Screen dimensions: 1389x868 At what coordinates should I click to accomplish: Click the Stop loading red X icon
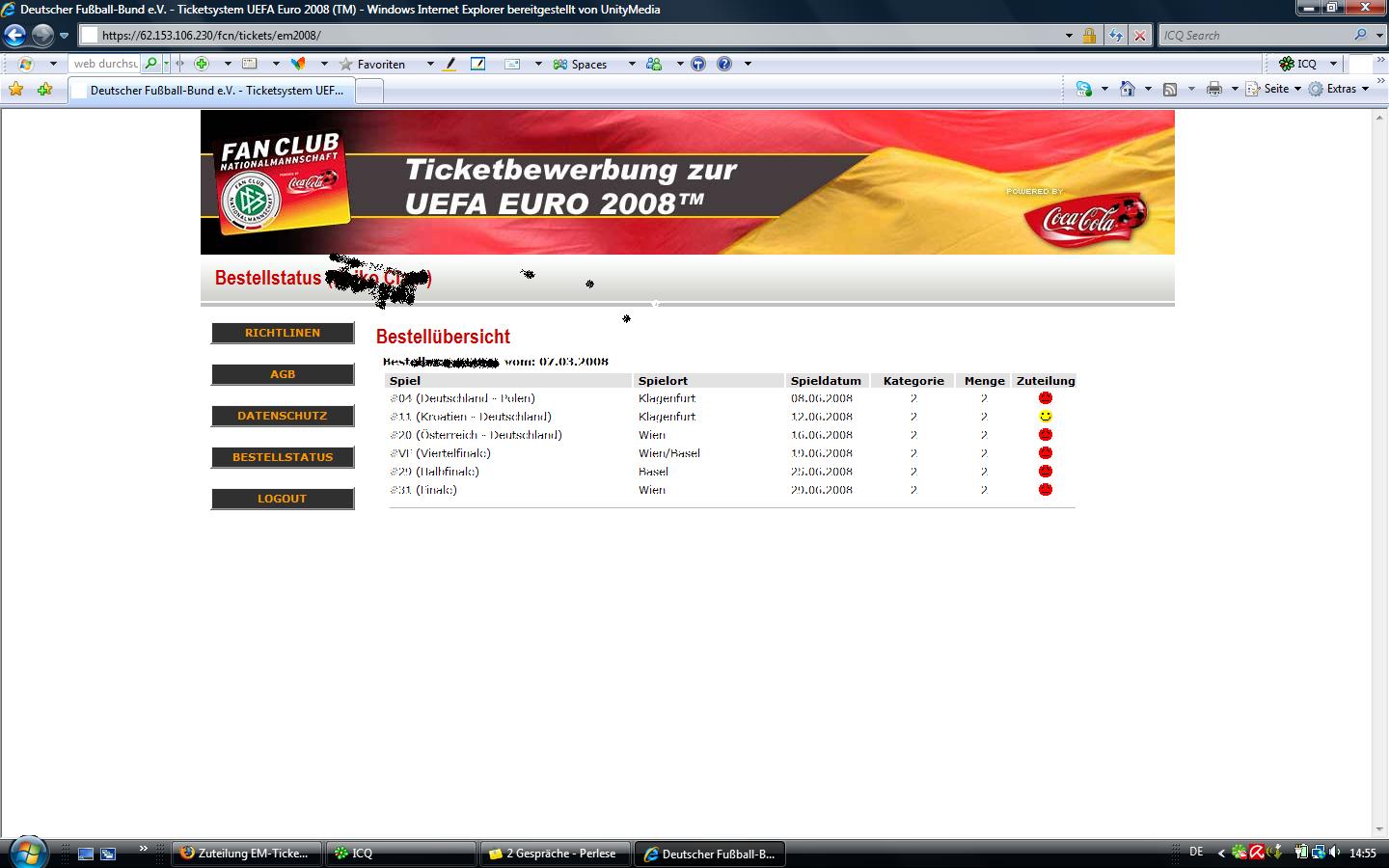(x=1140, y=36)
